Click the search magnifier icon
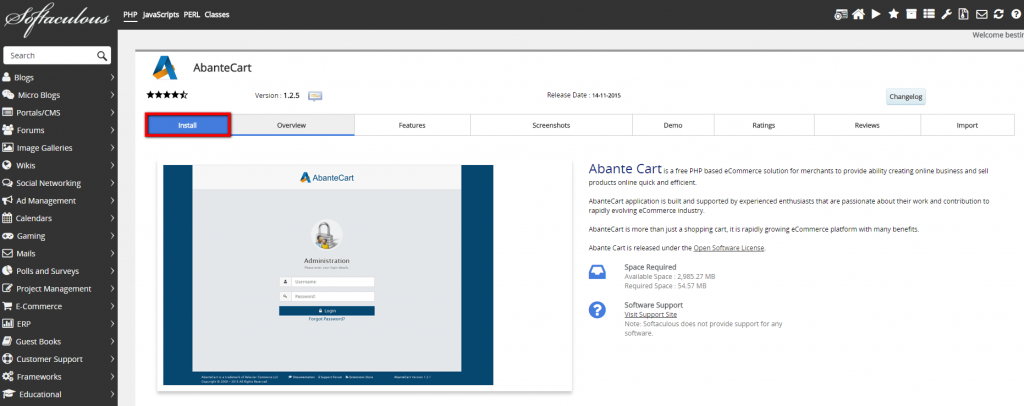Viewport: 1024px width, 406px height. (102, 55)
